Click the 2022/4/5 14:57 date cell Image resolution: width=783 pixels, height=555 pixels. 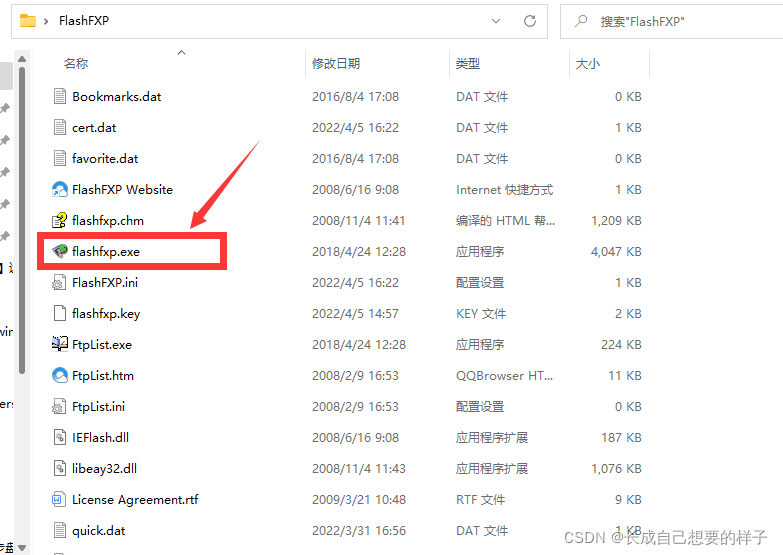click(356, 313)
